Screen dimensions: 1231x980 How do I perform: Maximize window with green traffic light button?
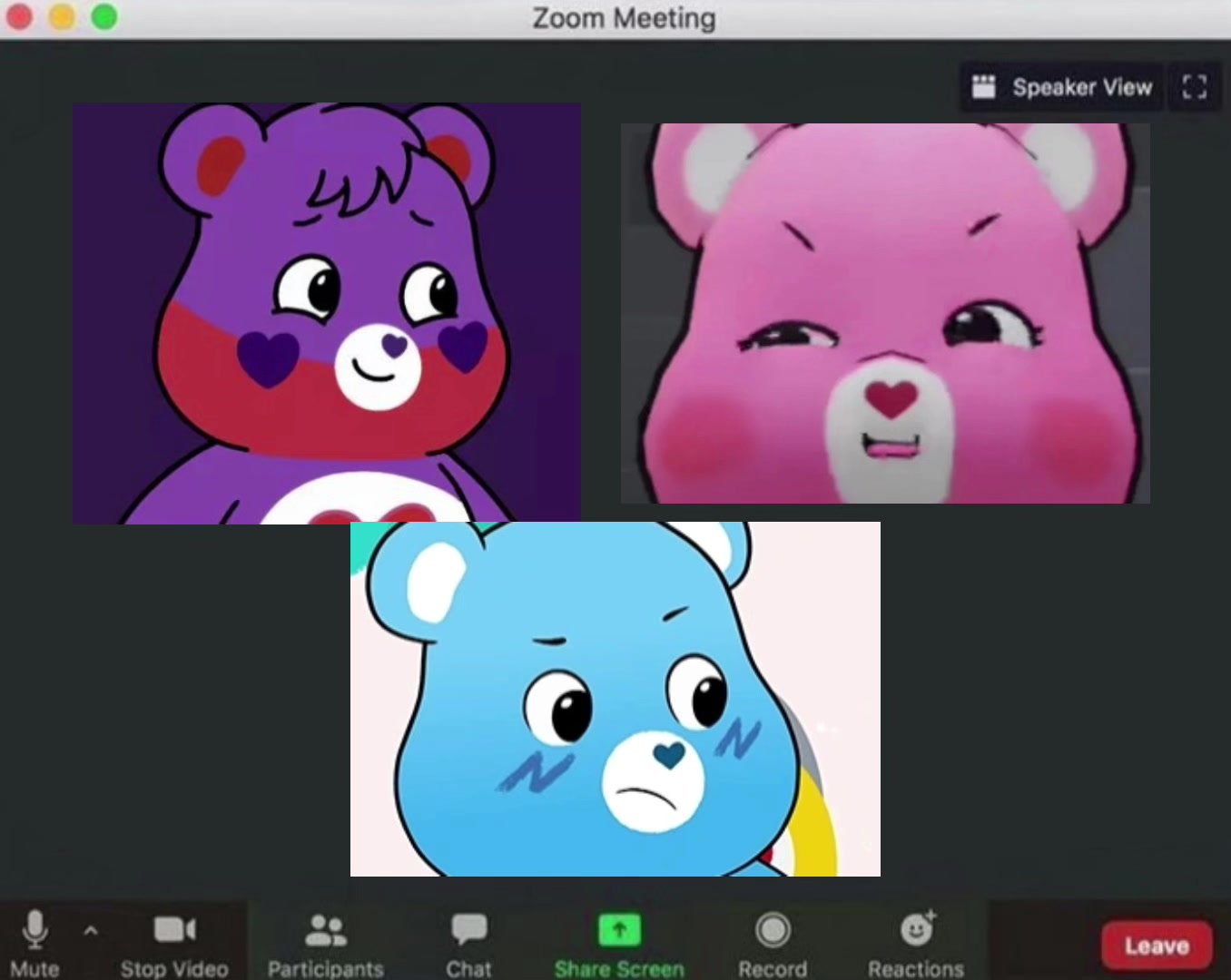pos(104,16)
